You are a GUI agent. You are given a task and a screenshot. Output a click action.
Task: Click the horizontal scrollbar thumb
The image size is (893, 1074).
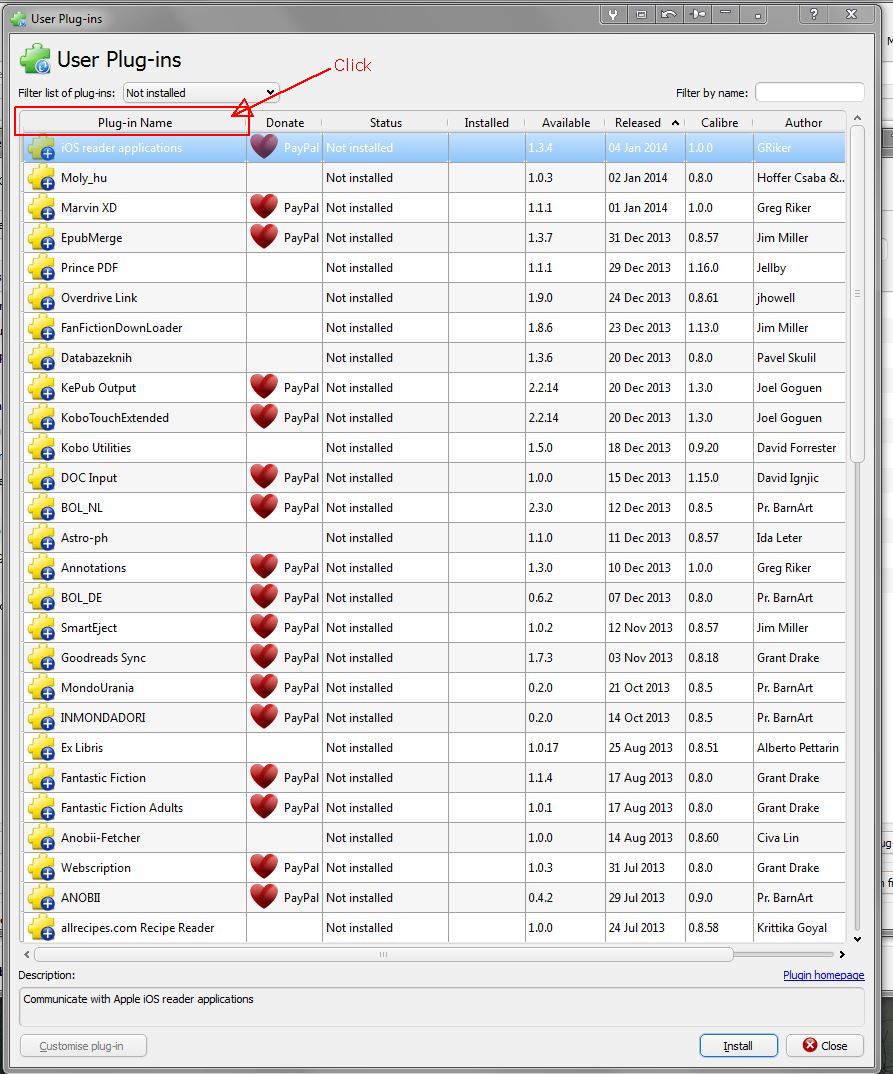[x=383, y=954]
